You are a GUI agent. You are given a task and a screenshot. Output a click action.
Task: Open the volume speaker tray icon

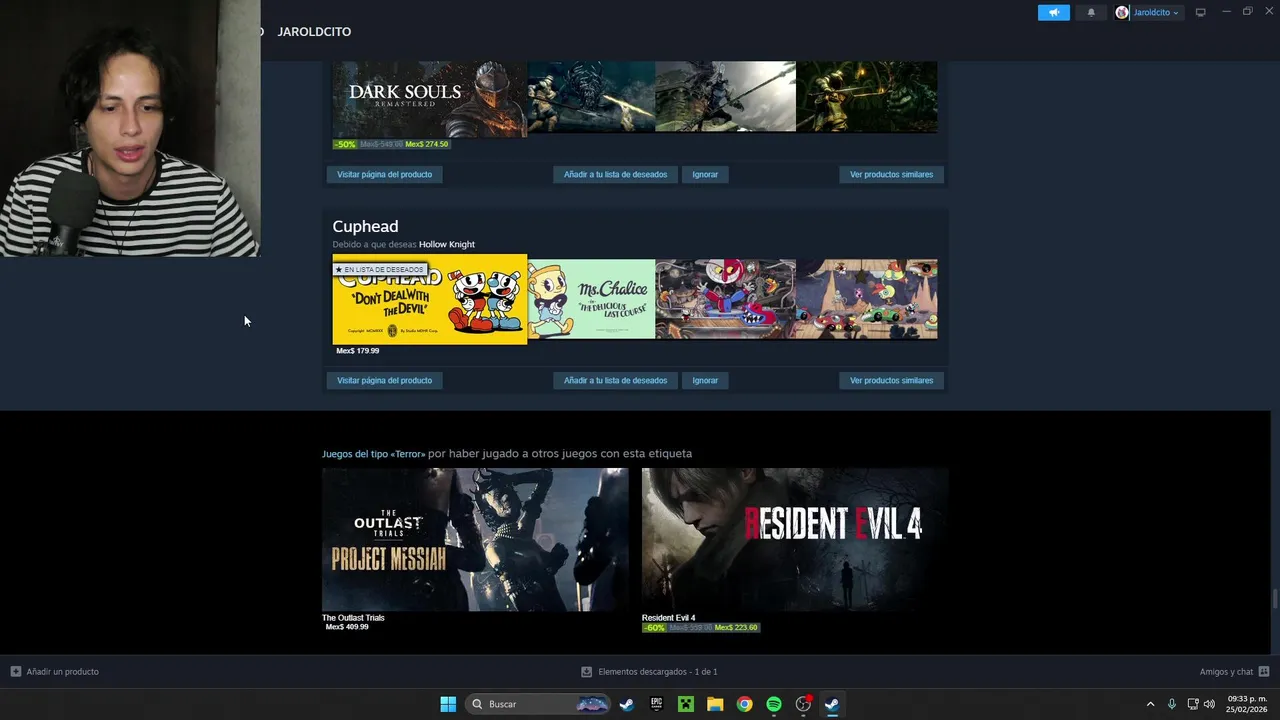1209,704
